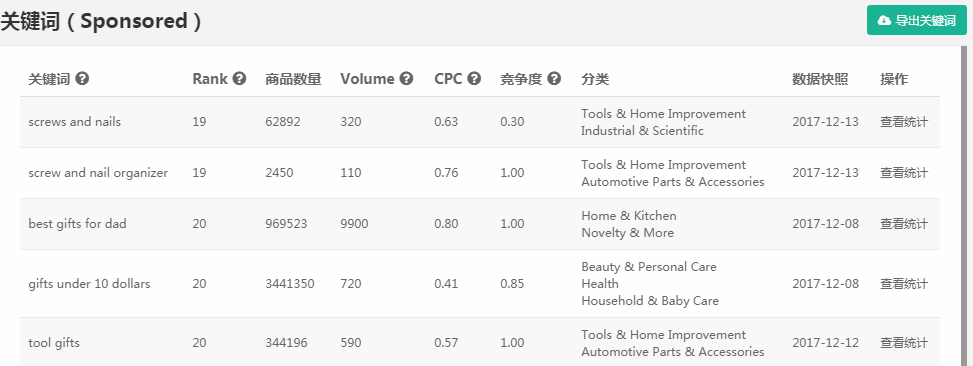Select the 'screws and nails' keyword cell

74,122
